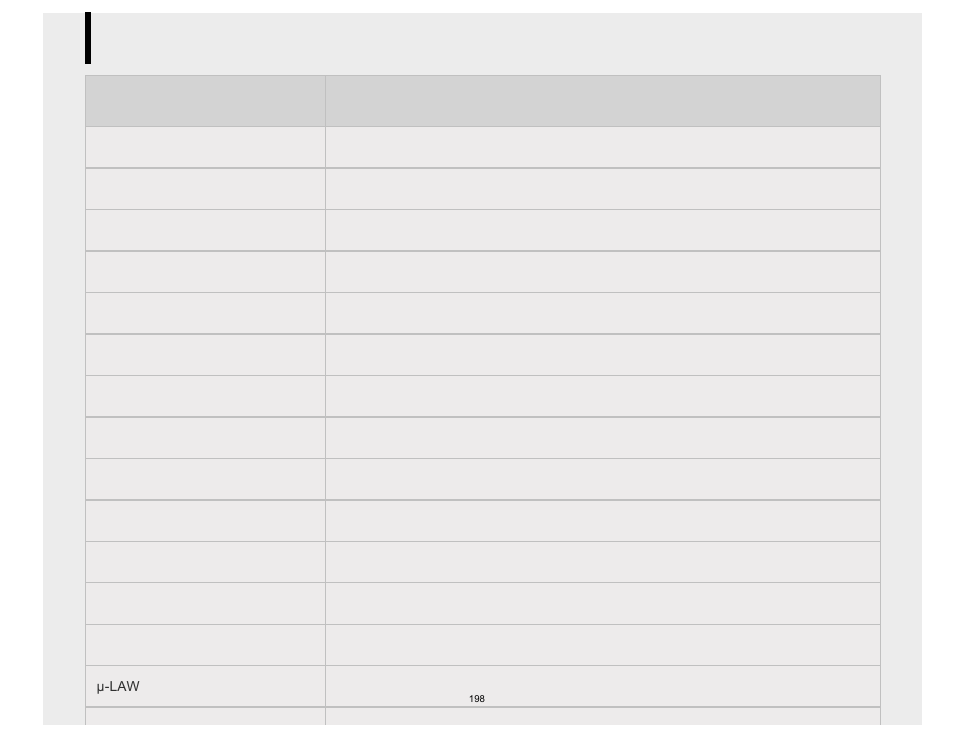Click the second blank right cell below the header
Viewport: 954px width, 738px height.
603,189
